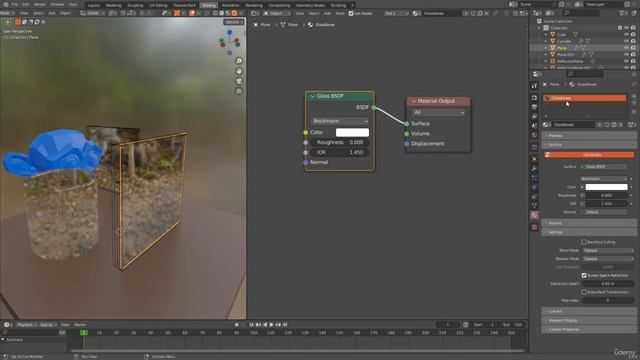This screenshot has height=360, width=640.
Task: Switch to the Geometry Nodes workspace tab
Action: (x=310, y=5)
